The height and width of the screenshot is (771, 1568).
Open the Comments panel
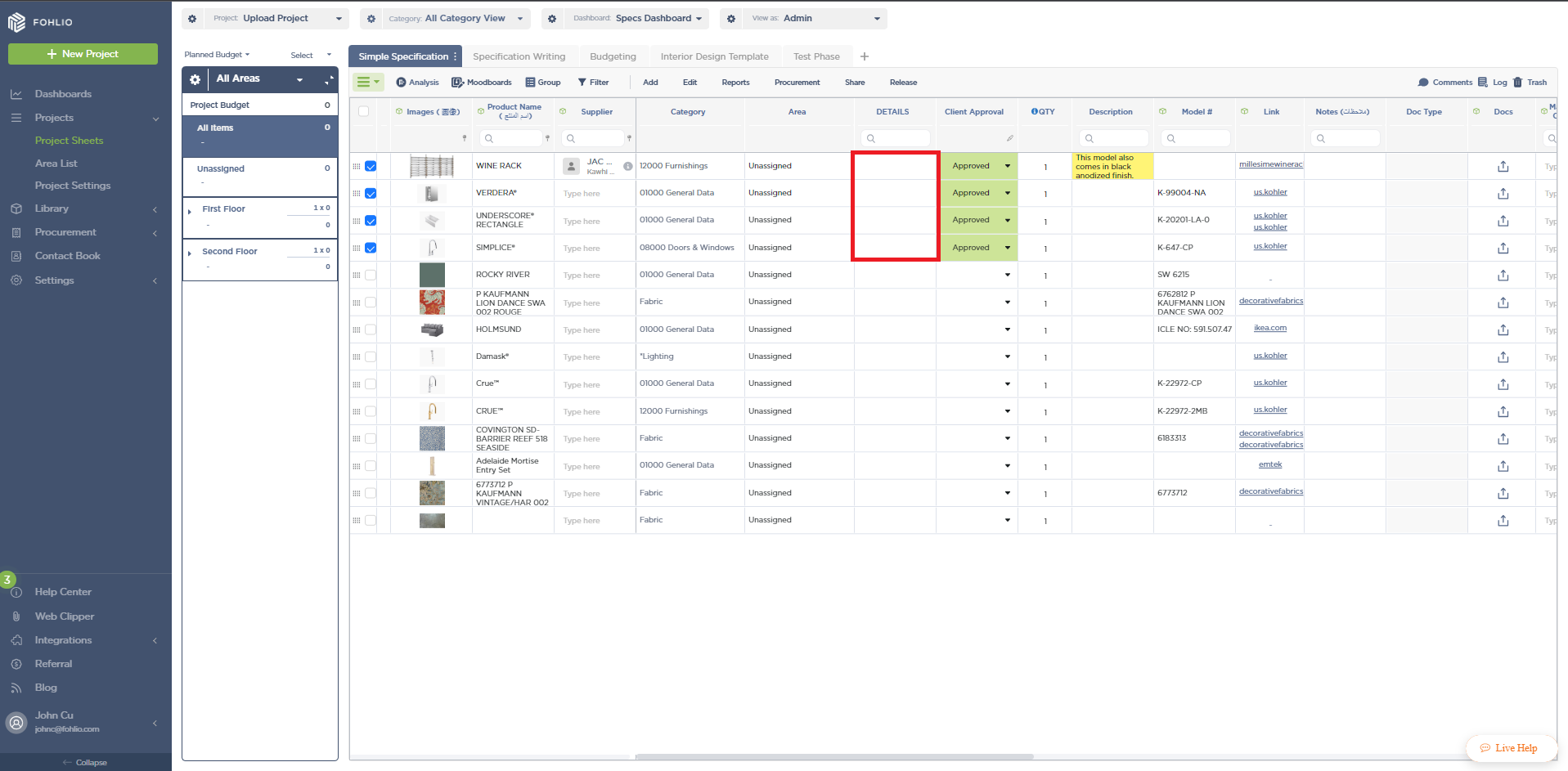tap(1445, 83)
